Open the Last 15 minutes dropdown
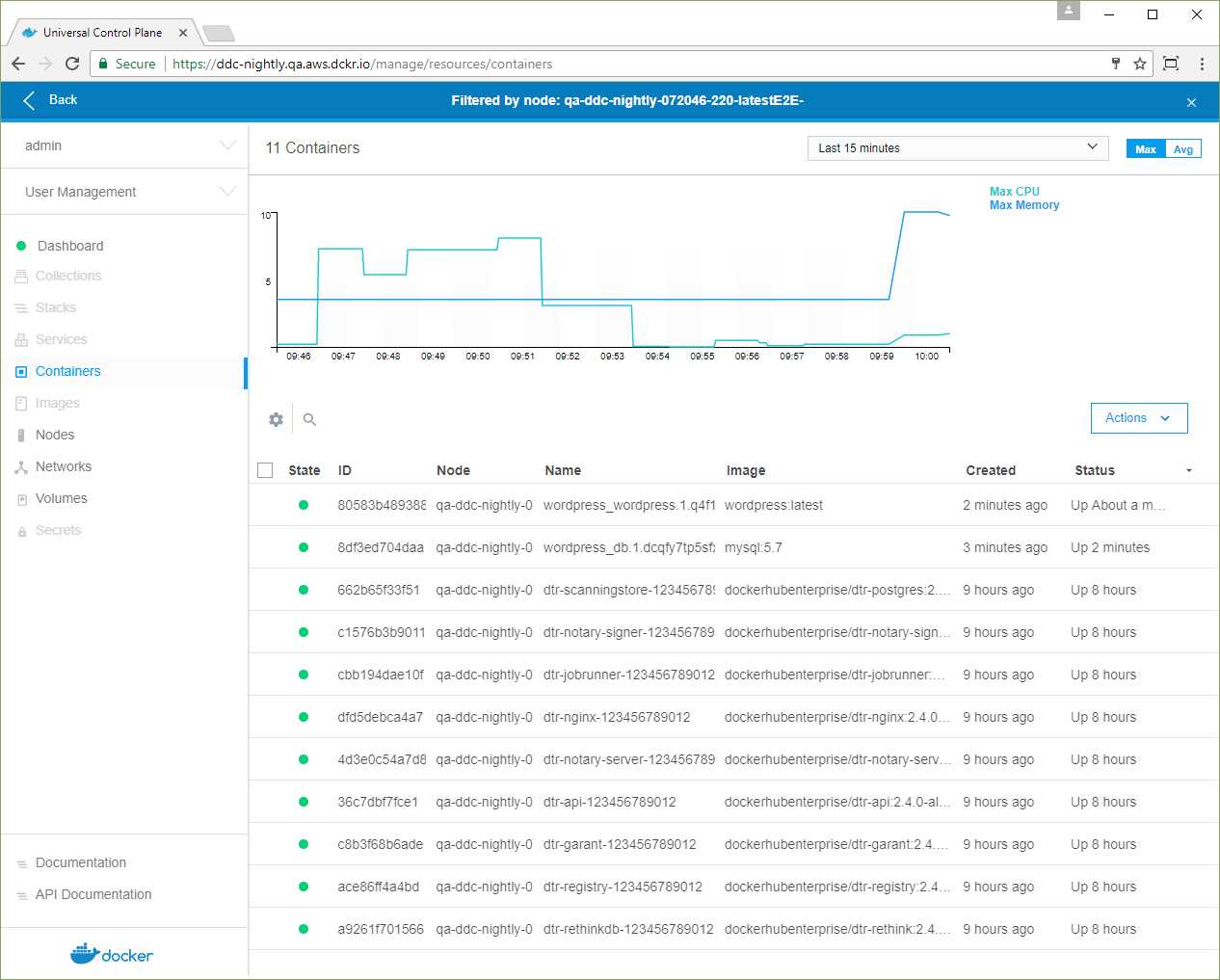Screen dimensions: 1220x980 (957, 148)
